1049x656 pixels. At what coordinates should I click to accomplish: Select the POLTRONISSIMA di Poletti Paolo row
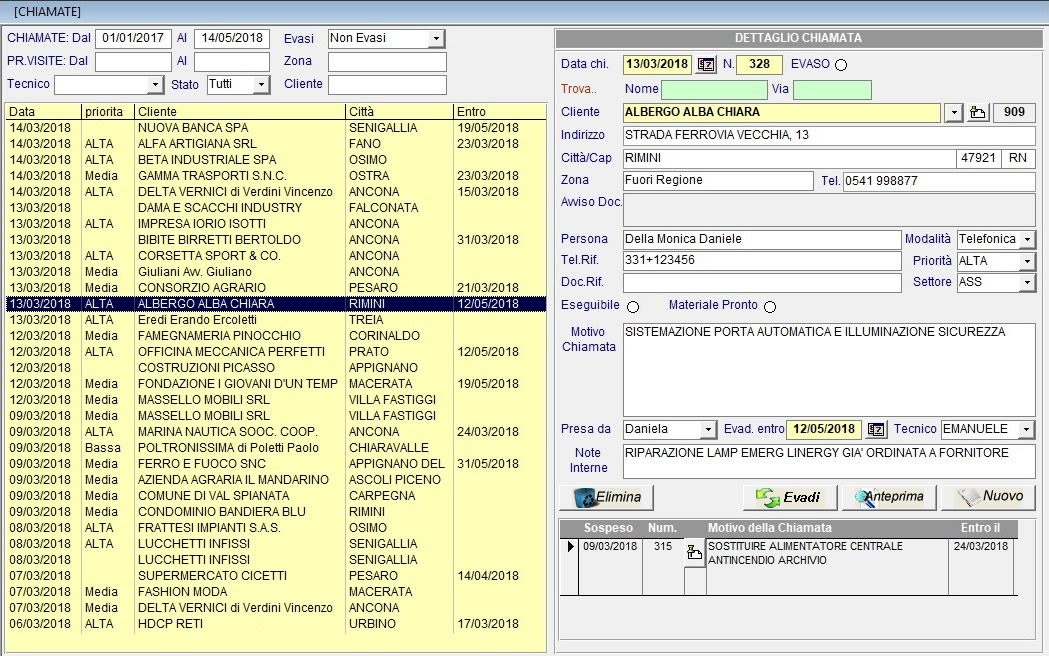276,448
